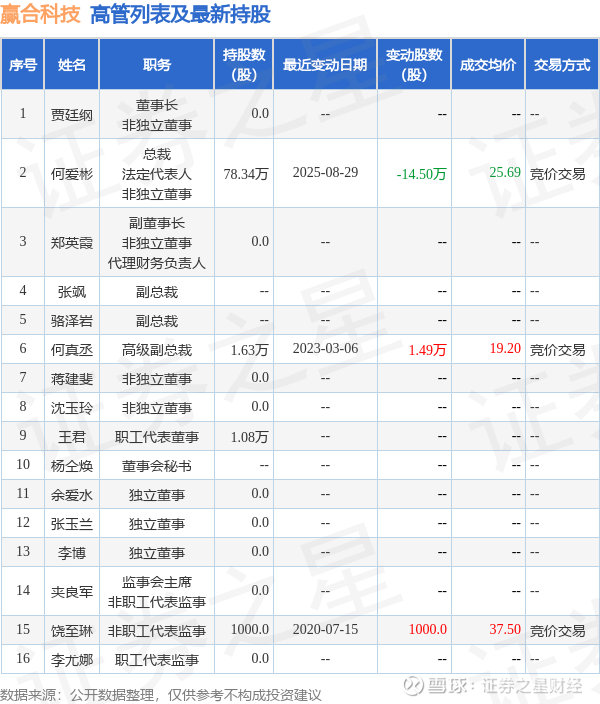Select the name 沈玉玲
The height and width of the screenshot is (704, 600).
pyautogui.click(x=71, y=408)
